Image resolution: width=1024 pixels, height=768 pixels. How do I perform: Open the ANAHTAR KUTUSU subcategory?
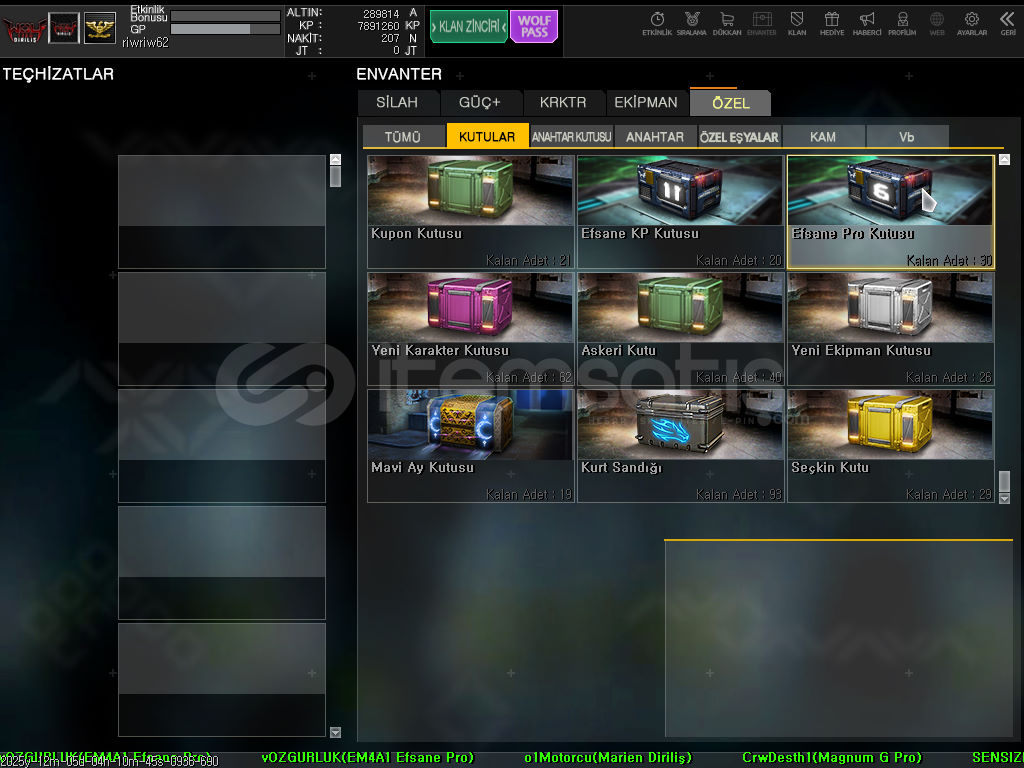[571, 136]
